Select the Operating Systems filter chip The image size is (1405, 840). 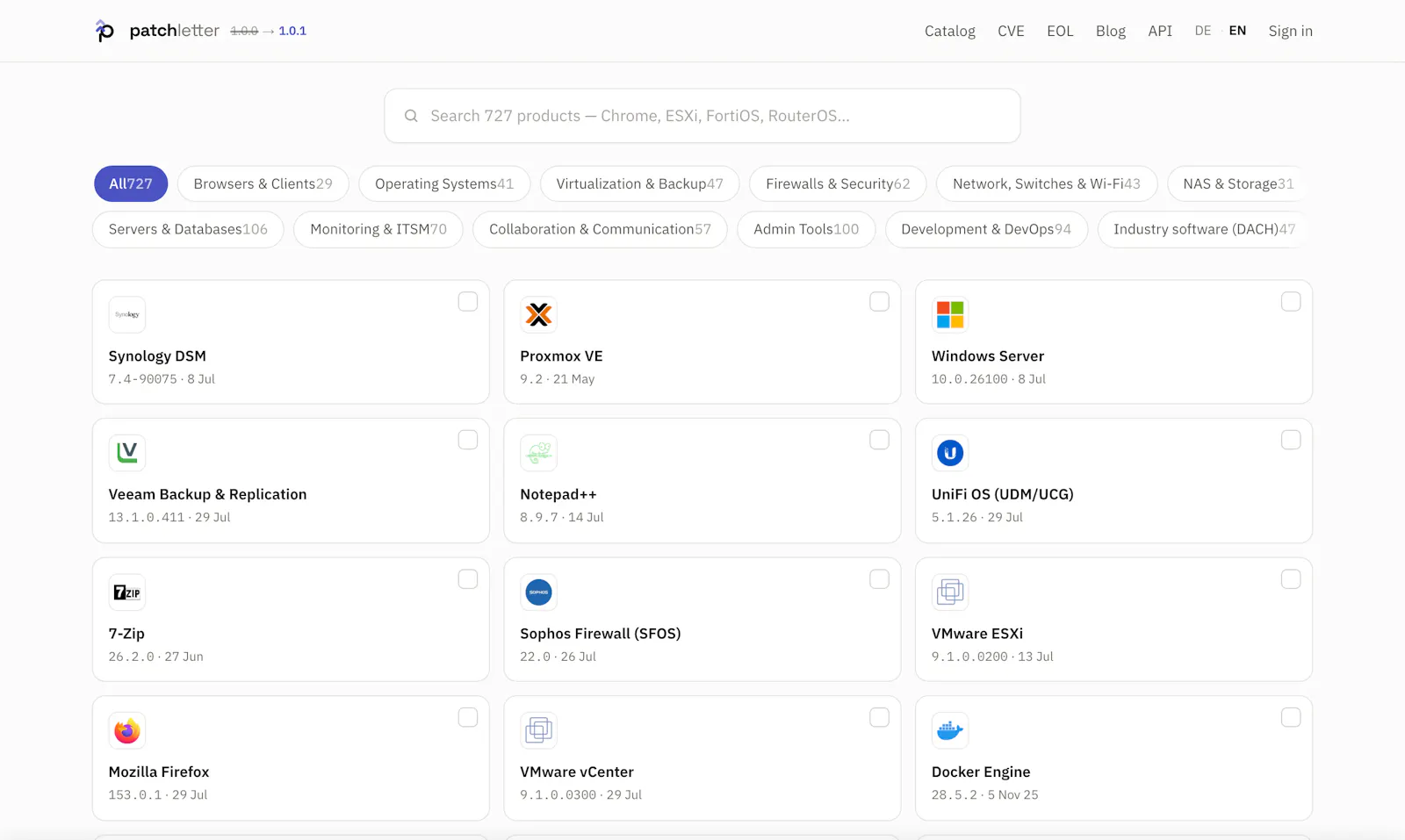444,183
